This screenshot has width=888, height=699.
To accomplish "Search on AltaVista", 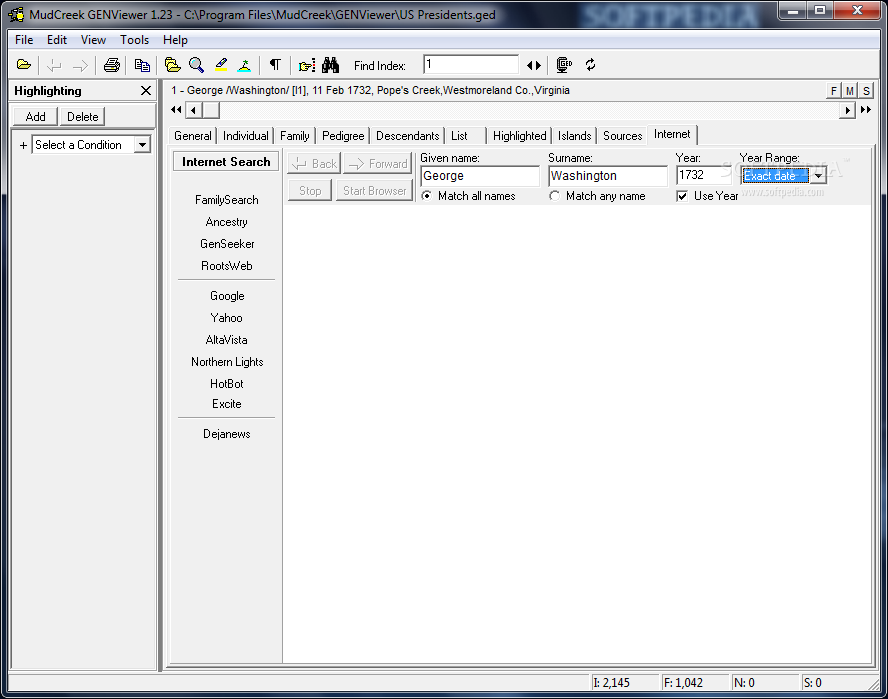I will click(227, 340).
